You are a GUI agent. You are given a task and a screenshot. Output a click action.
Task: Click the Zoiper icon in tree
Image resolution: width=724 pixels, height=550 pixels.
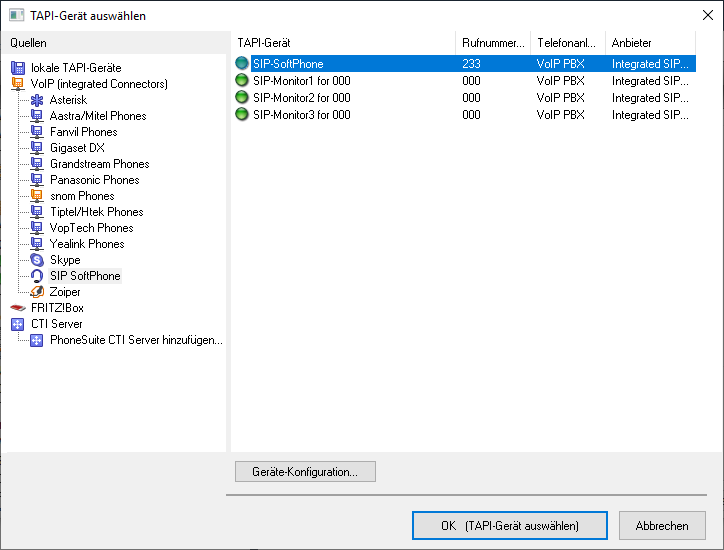click(37, 292)
